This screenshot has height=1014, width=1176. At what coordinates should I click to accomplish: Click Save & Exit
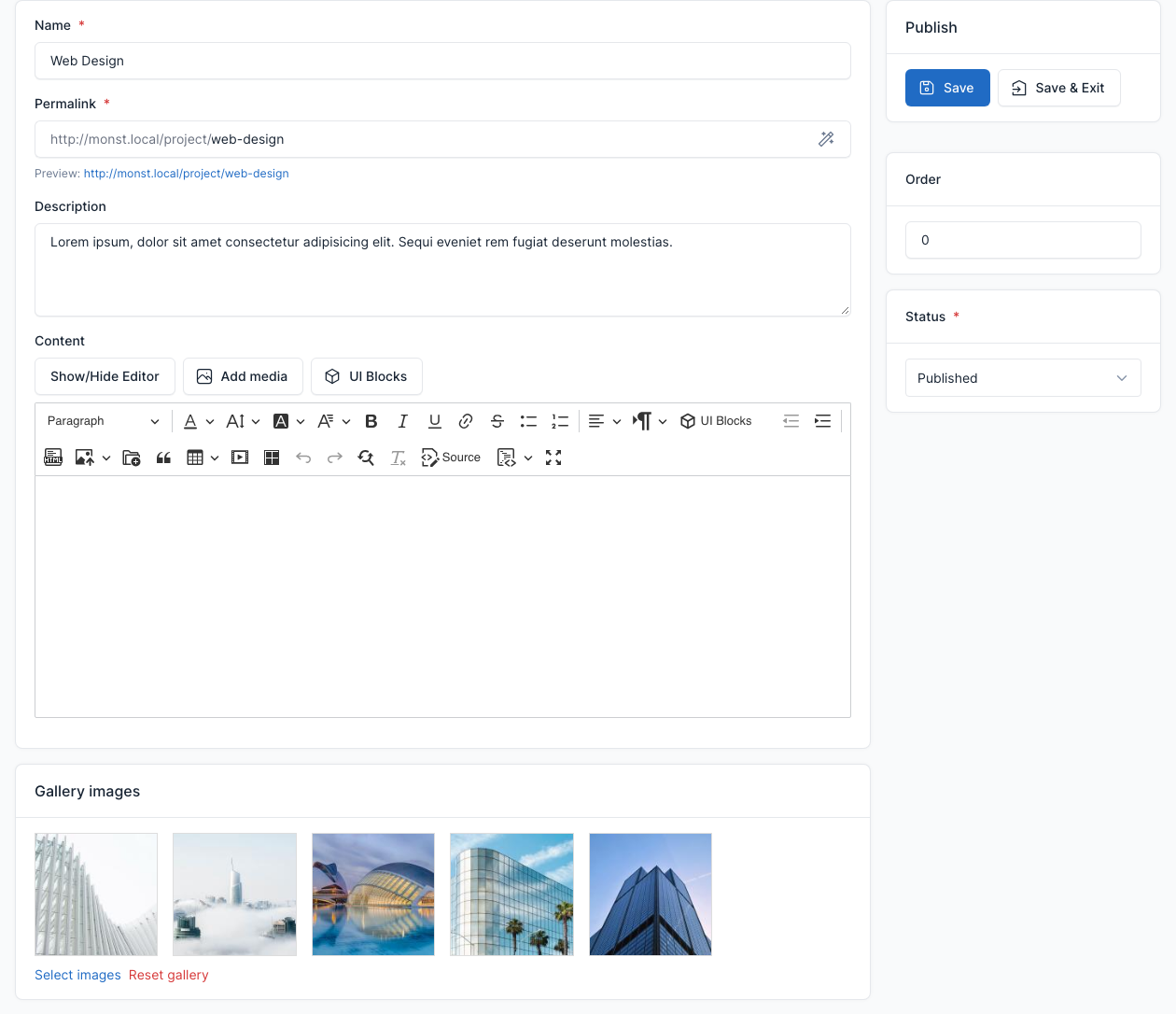[x=1058, y=88]
